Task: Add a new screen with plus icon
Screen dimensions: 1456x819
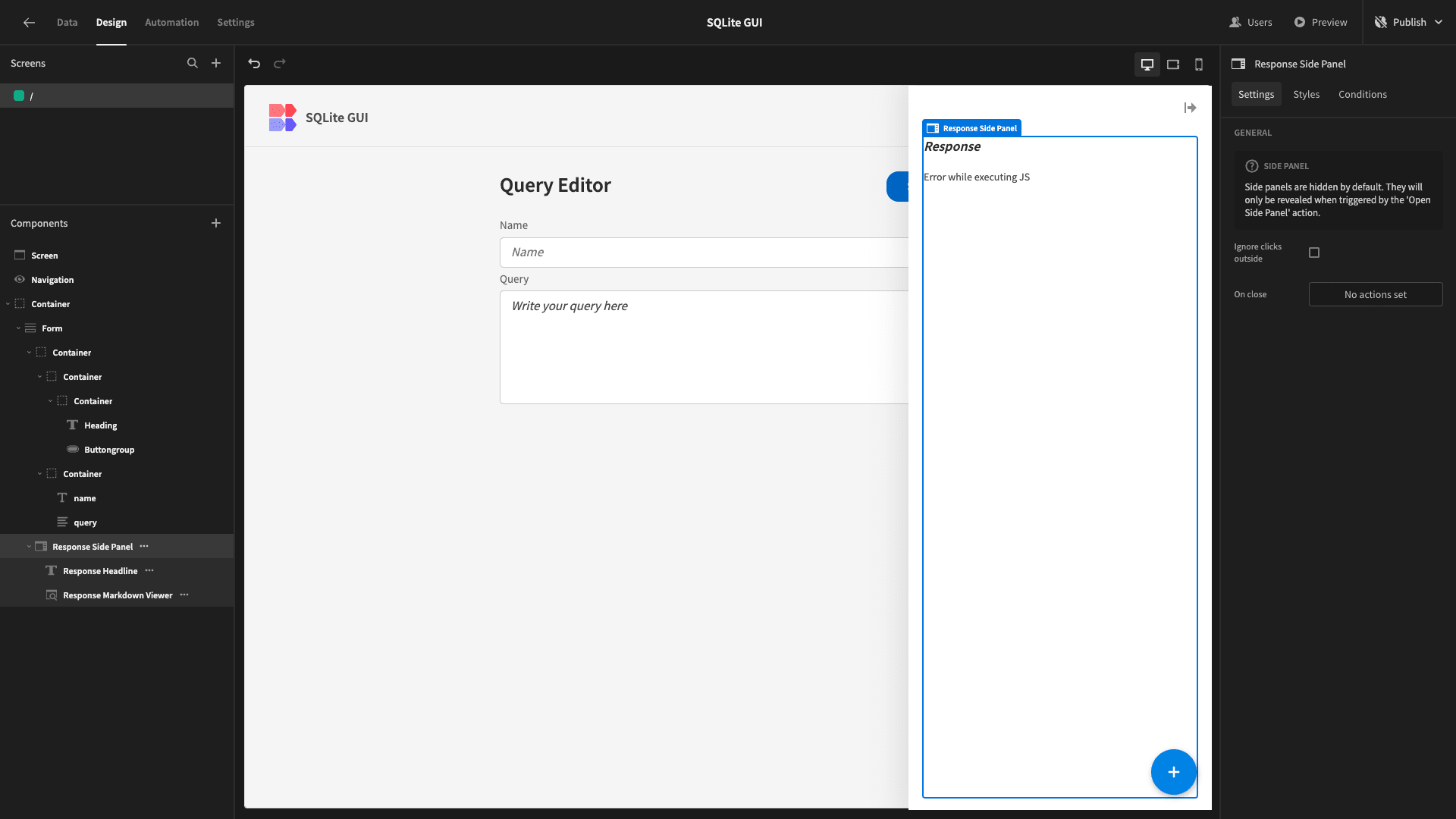Action: [x=216, y=63]
